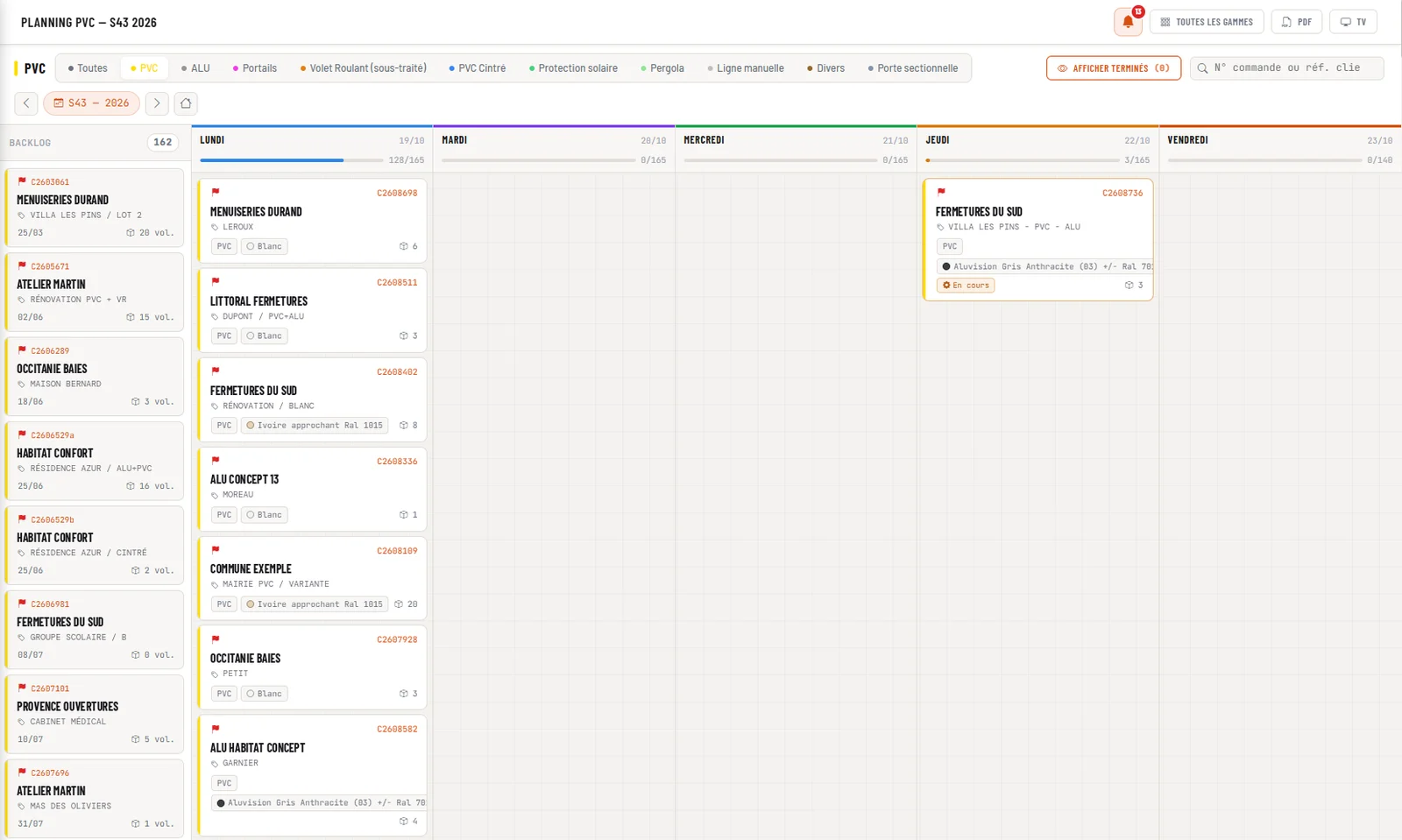The height and width of the screenshot is (840, 1402).
Task: Filter by the Toutes range
Action: pyautogui.click(x=88, y=68)
